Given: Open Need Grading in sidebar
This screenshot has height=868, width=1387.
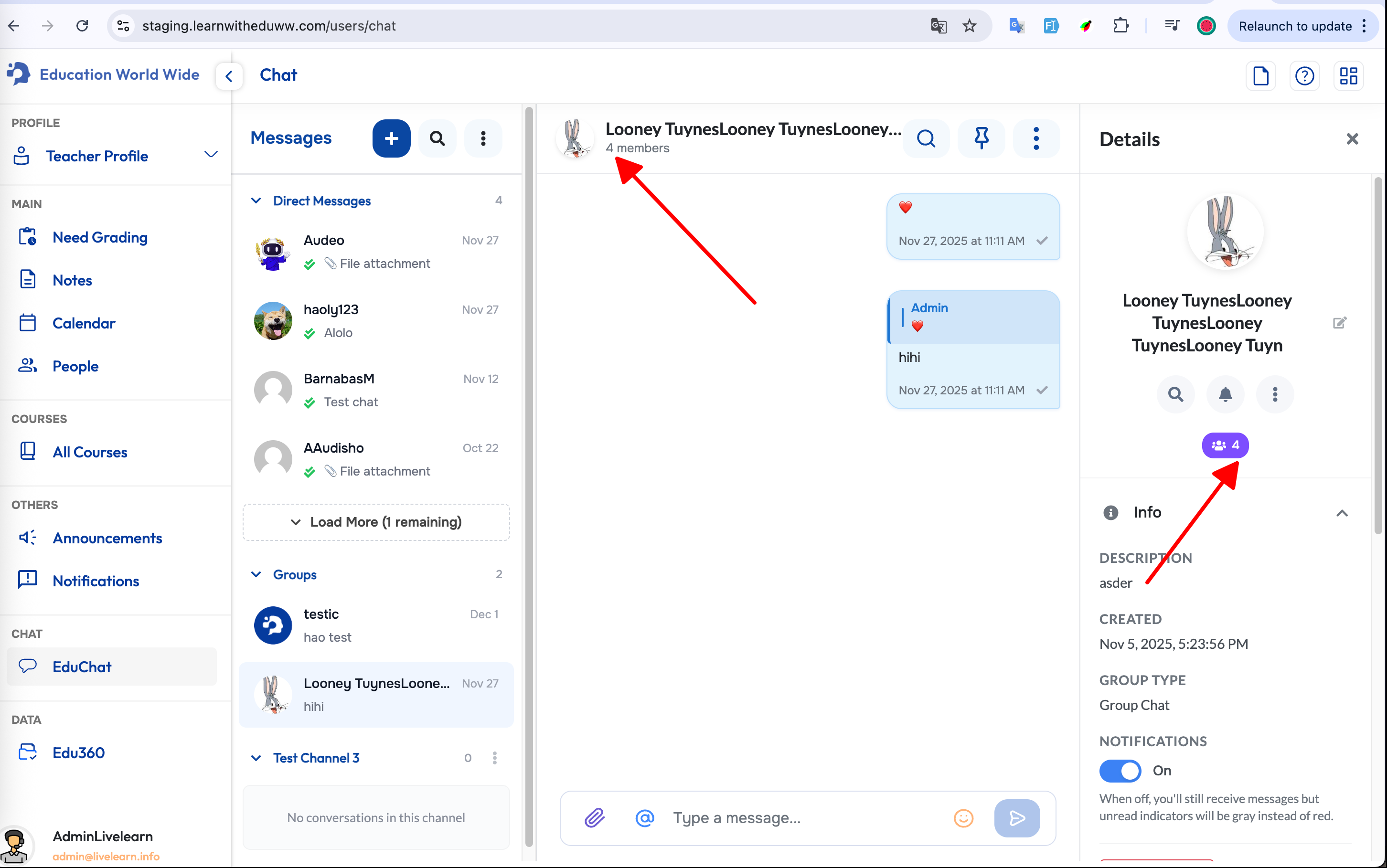Looking at the screenshot, I should [x=100, y=237].
